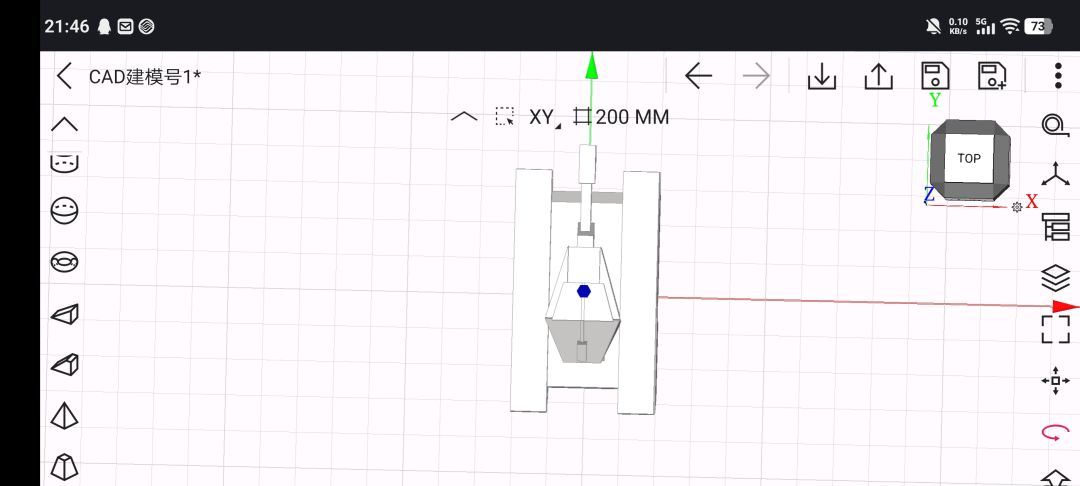This screenshot has width=1080, height=486.
Task: Click the TOP face of view cube
Action: coord(968,158)
